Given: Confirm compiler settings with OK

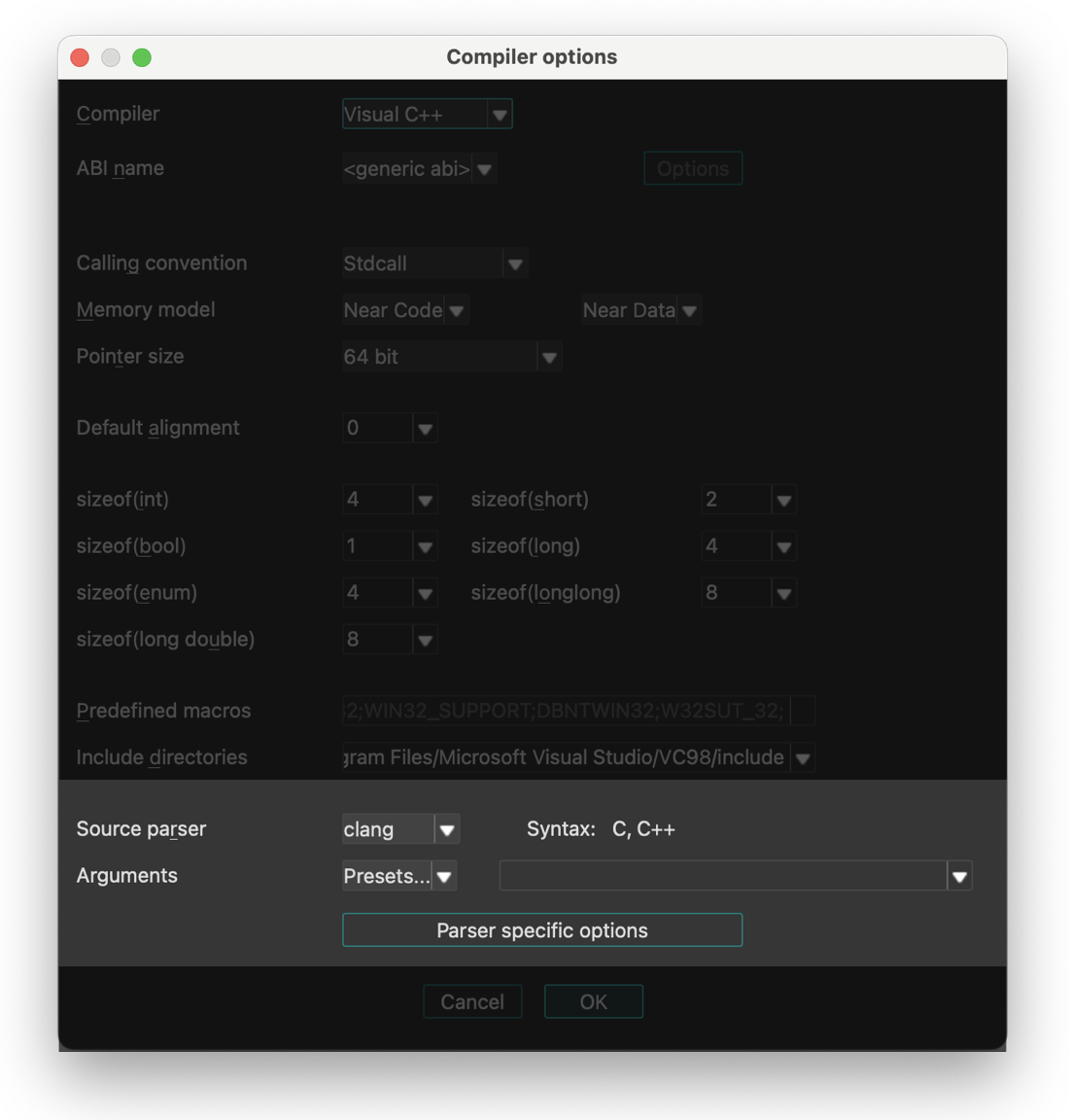Looking at the screenshot, I should pyautogui.click(x=593, y=1001).
